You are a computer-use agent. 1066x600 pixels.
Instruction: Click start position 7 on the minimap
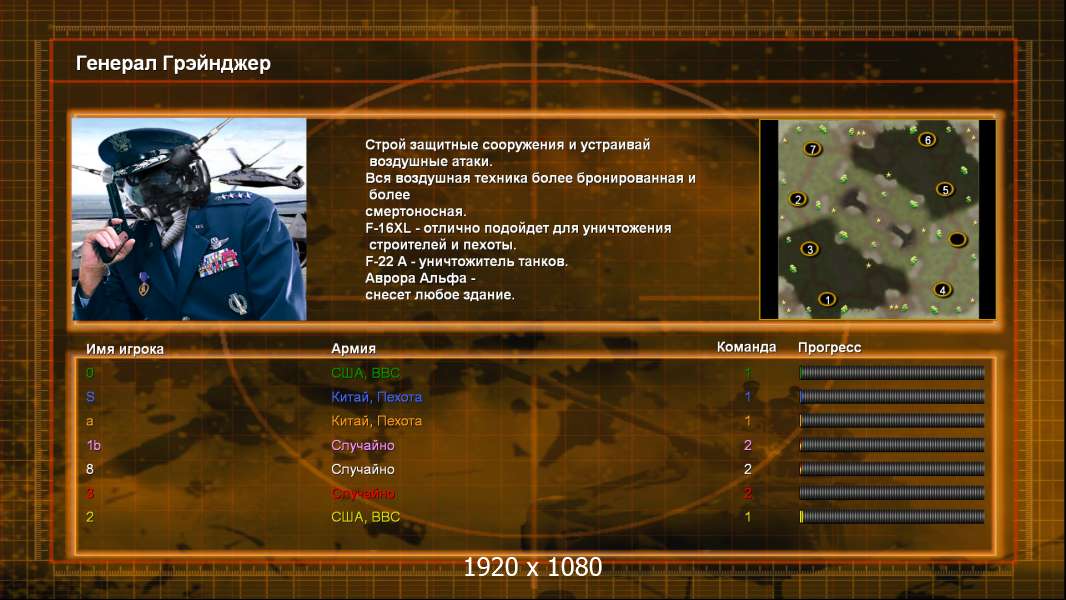812,149
